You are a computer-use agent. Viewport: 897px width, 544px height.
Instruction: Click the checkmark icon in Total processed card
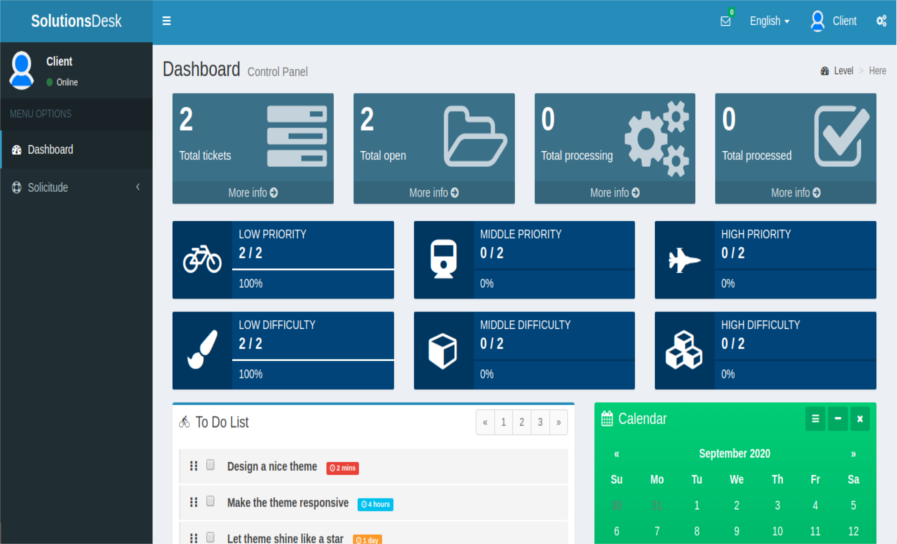[840, 136]
